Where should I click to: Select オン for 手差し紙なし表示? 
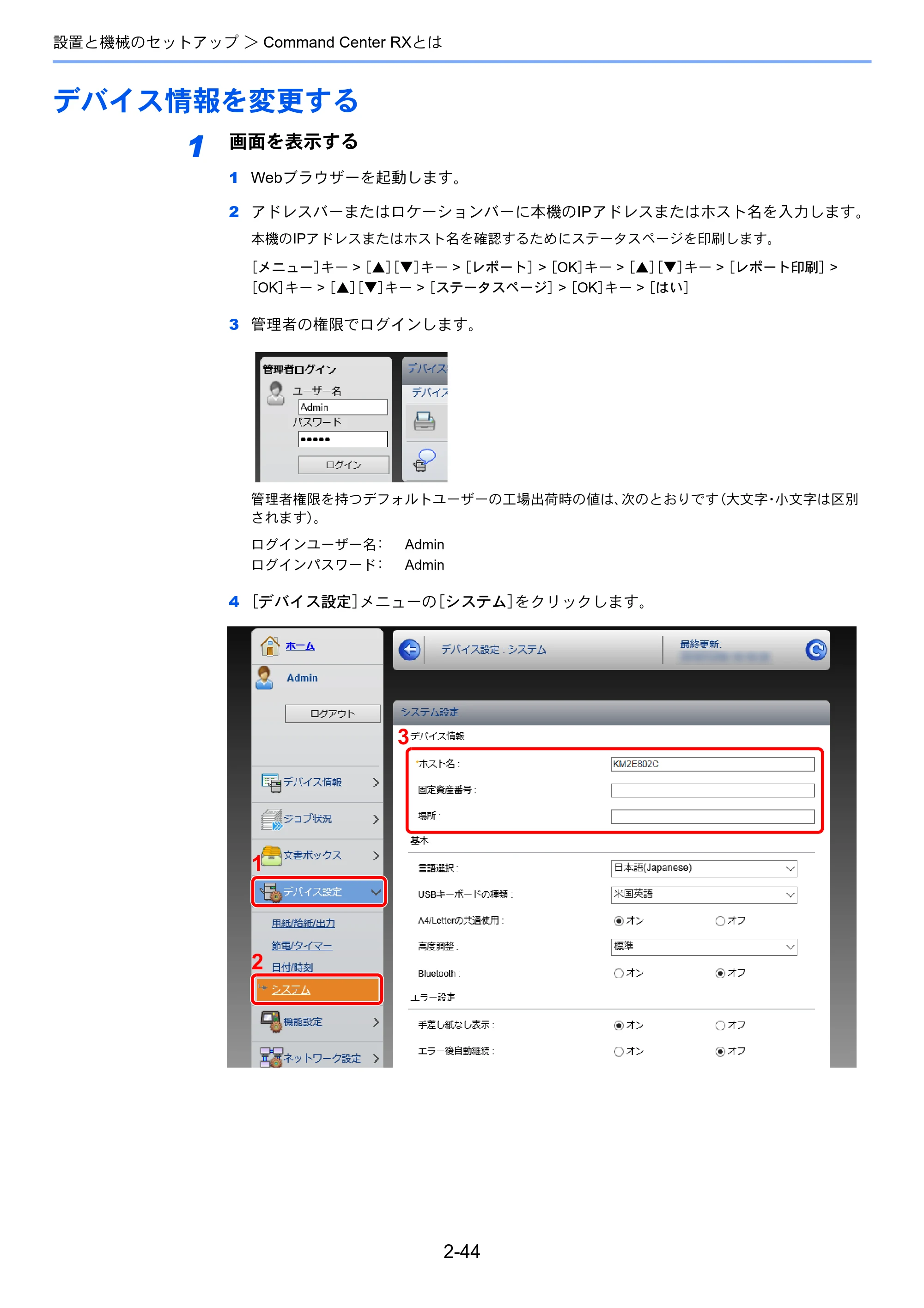coord(619,1025)
